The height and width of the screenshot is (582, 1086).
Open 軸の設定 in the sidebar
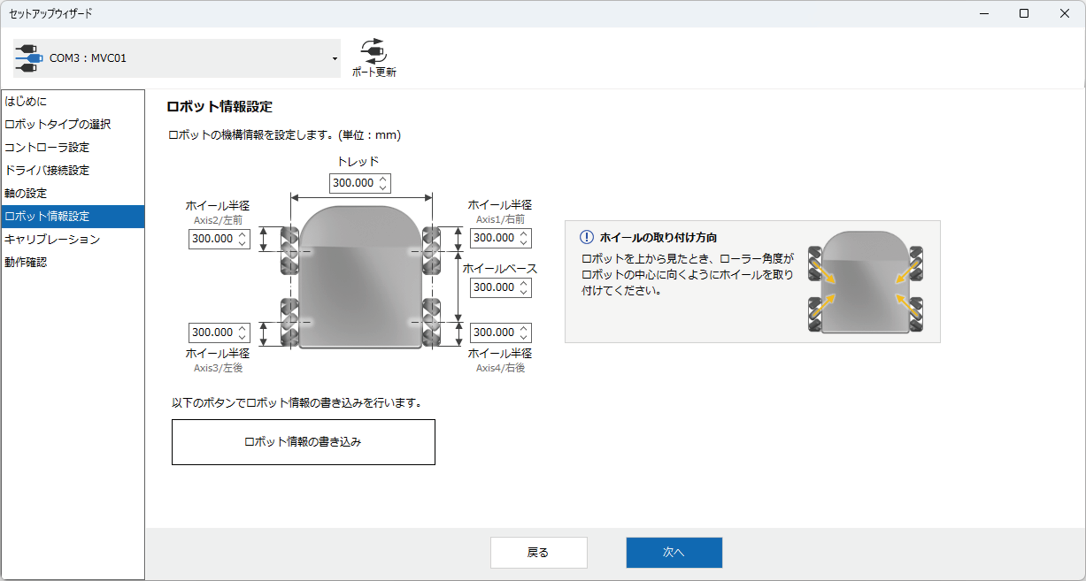coord(26,193)
